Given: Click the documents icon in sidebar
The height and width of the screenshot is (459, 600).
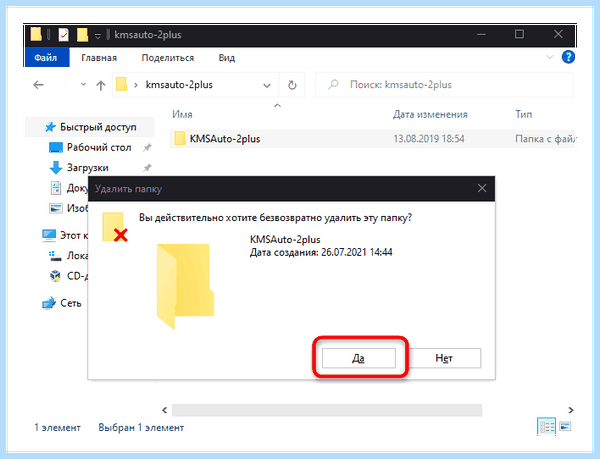Looking at the screenshot, I should coord(56,188).
